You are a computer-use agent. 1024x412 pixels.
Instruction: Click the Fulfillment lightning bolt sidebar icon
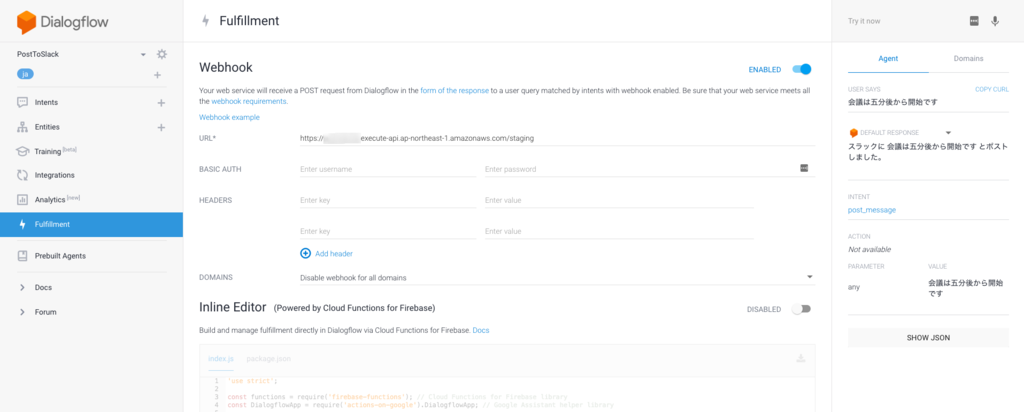pyautogui.click(x=22, y=224)
